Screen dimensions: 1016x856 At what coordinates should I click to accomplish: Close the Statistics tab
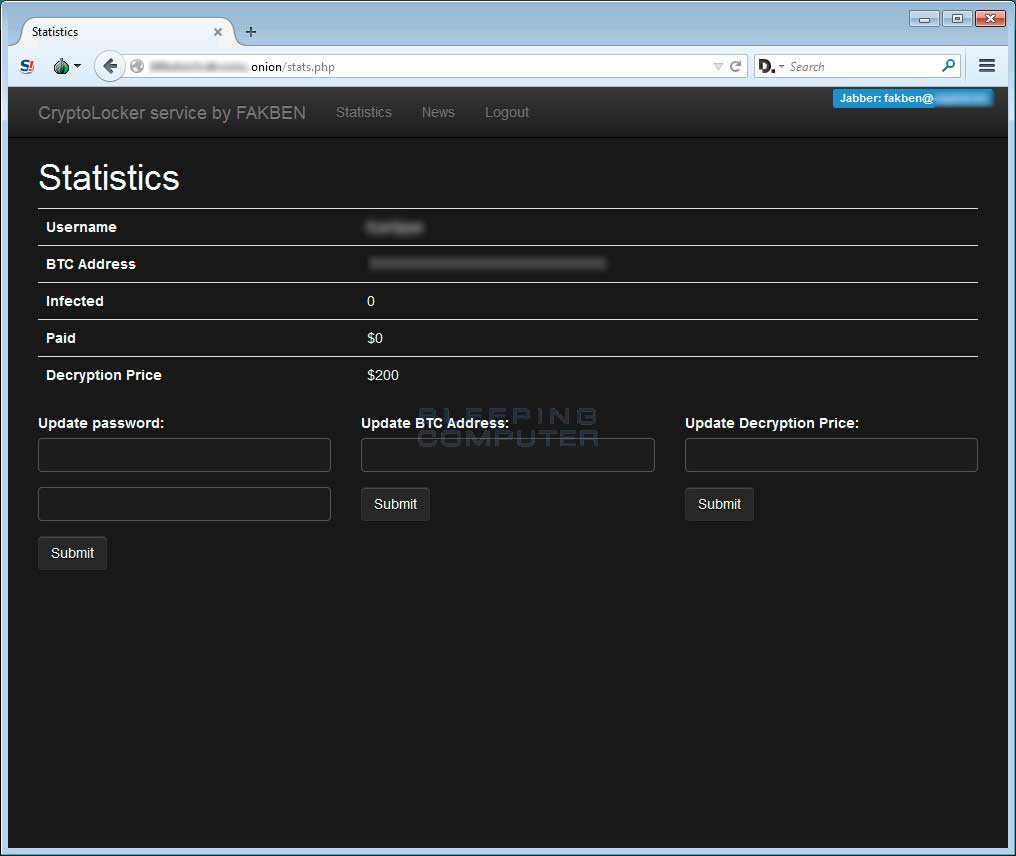[x=218, y=32]
